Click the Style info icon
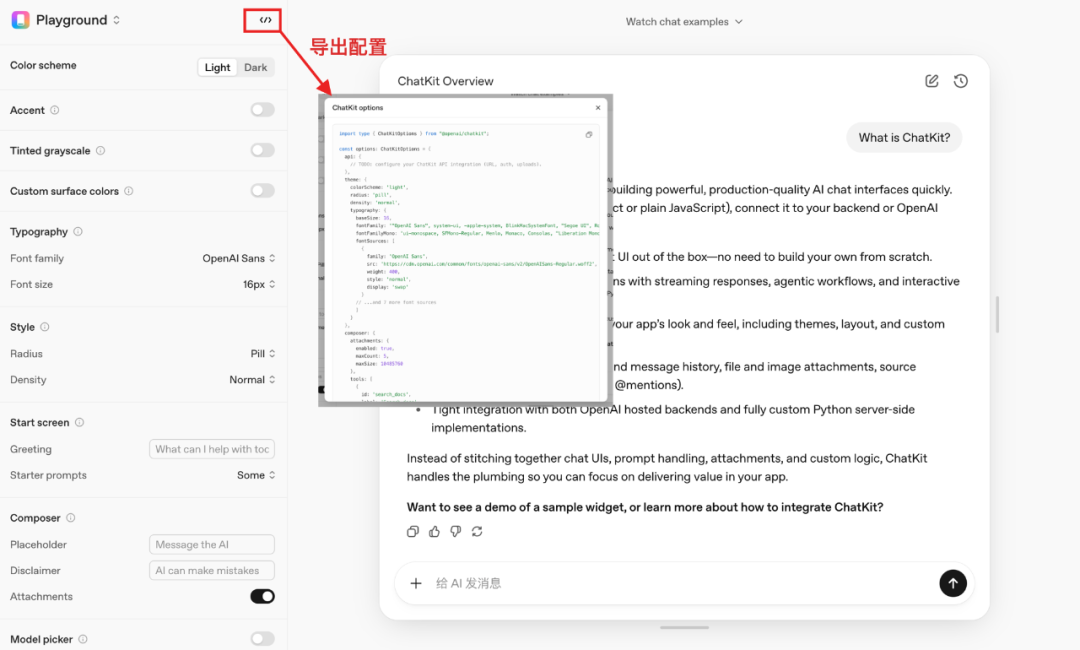 point(45,327)
